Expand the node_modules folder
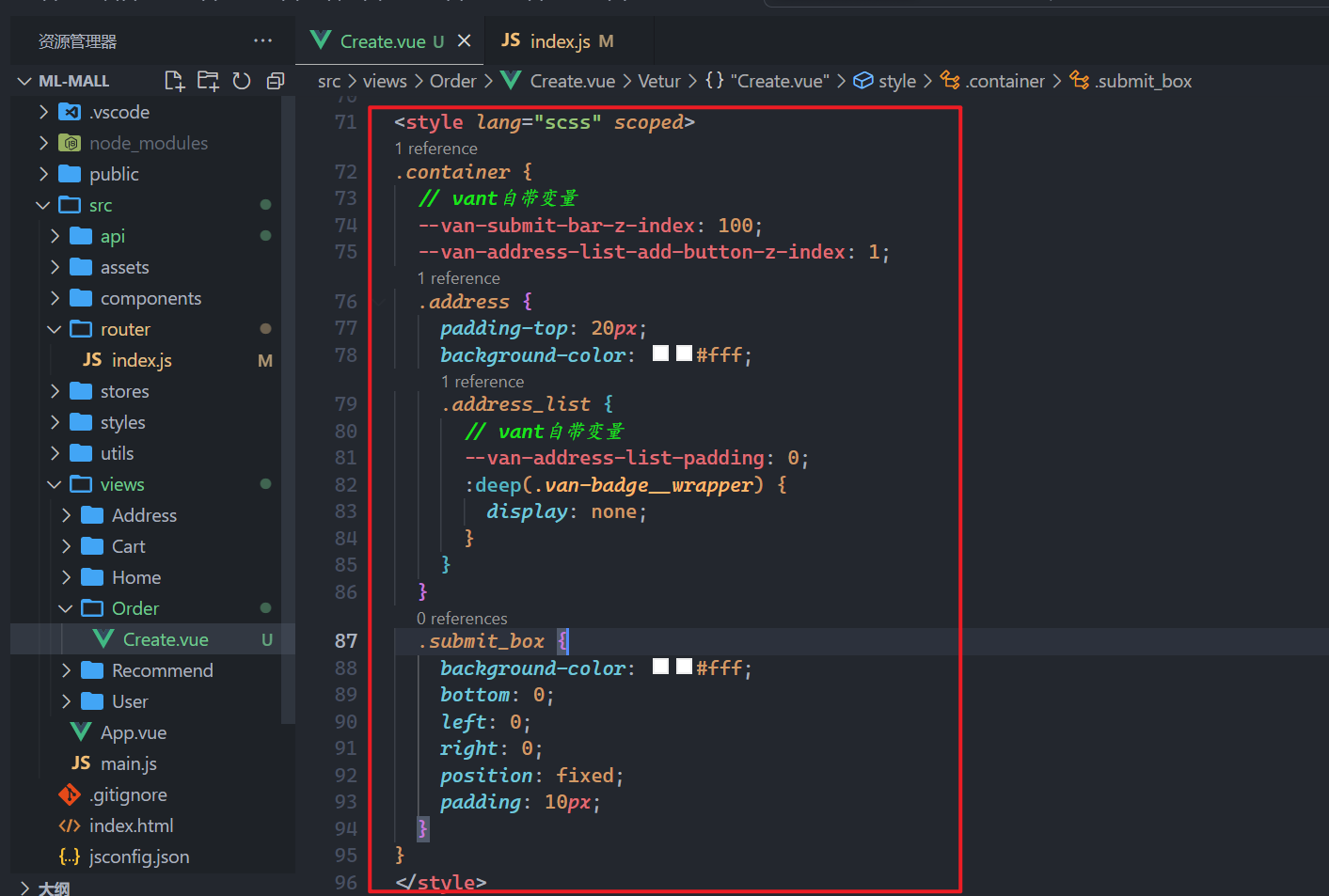 point(44,143)
